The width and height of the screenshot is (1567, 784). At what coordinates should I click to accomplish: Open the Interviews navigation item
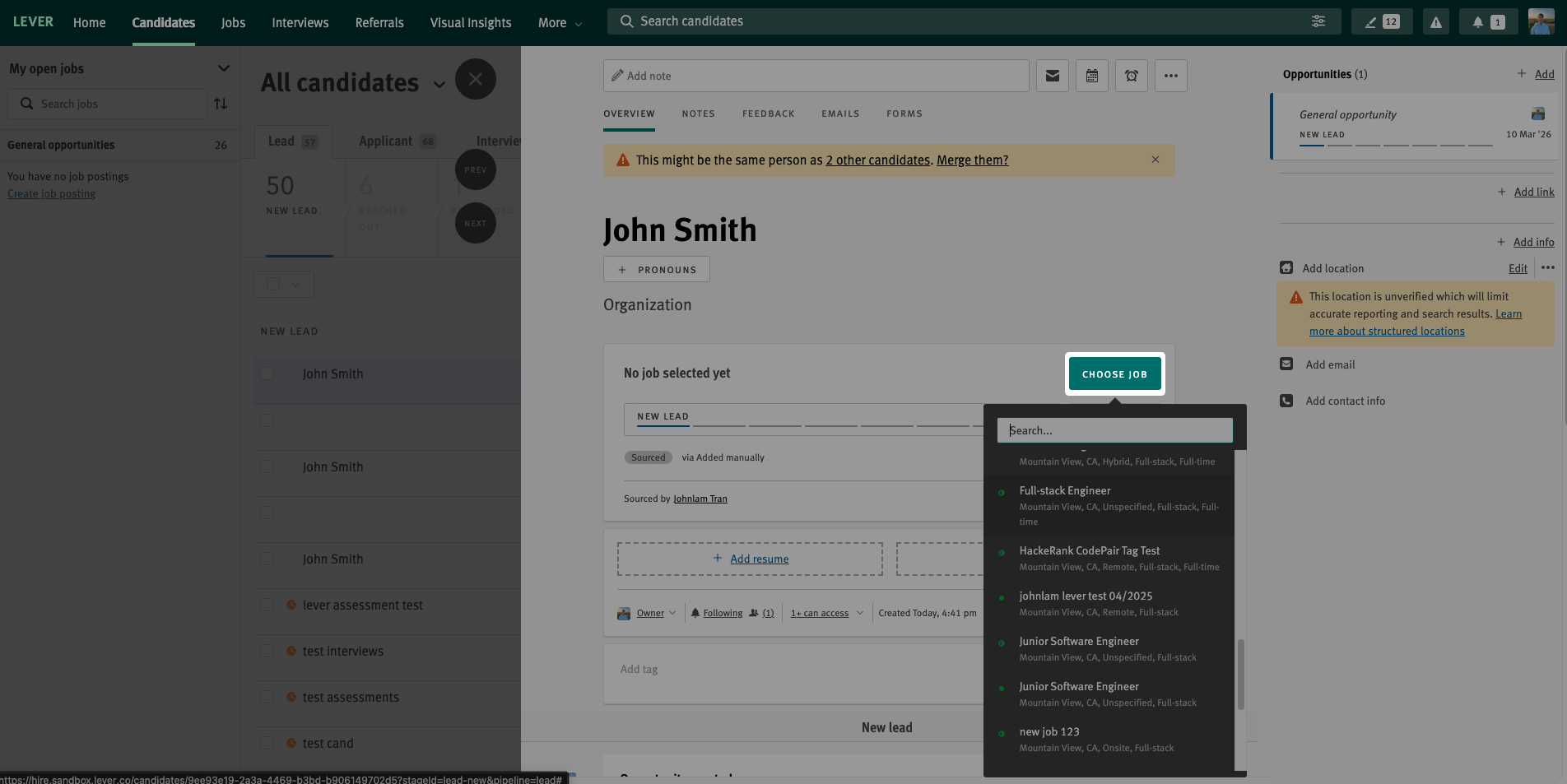pyautogui.click(x=300, y=23)
